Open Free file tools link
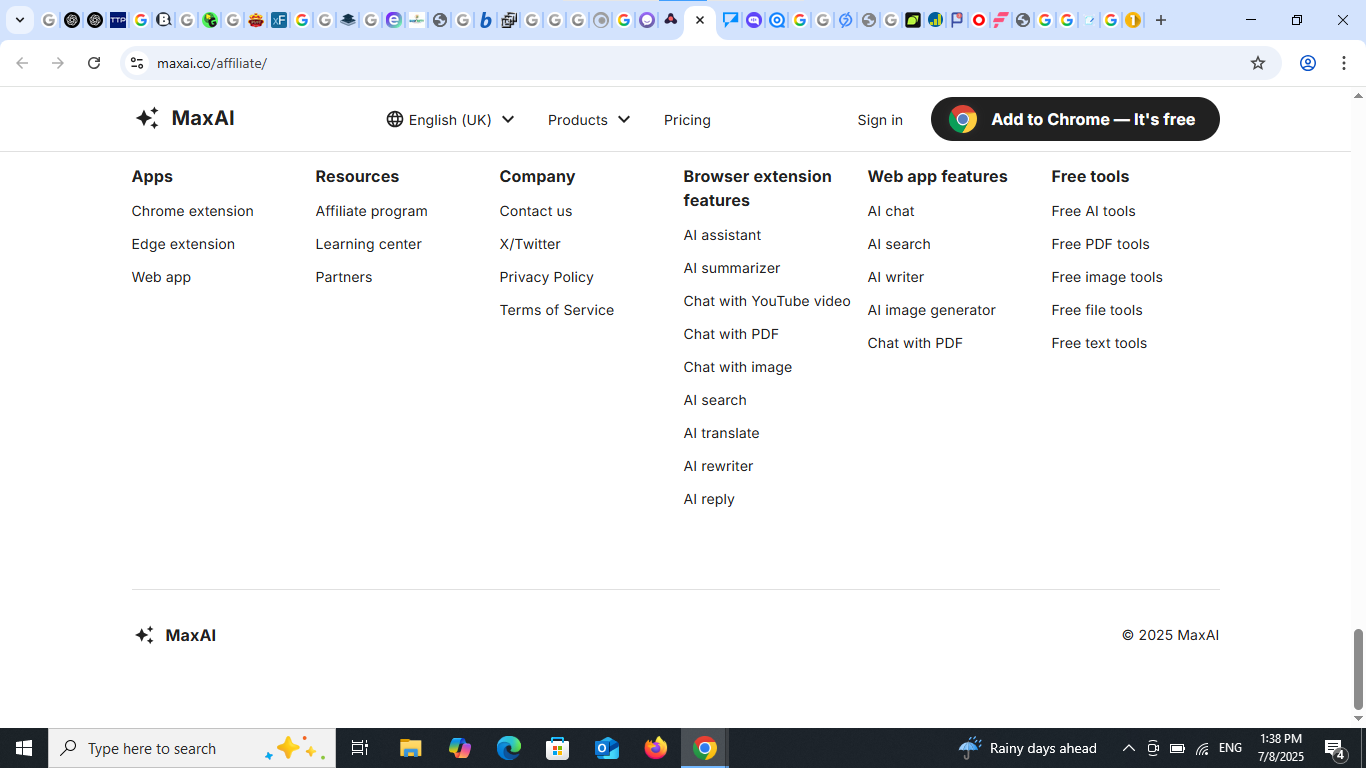 pyautogui.click(x=1097, y=310)
